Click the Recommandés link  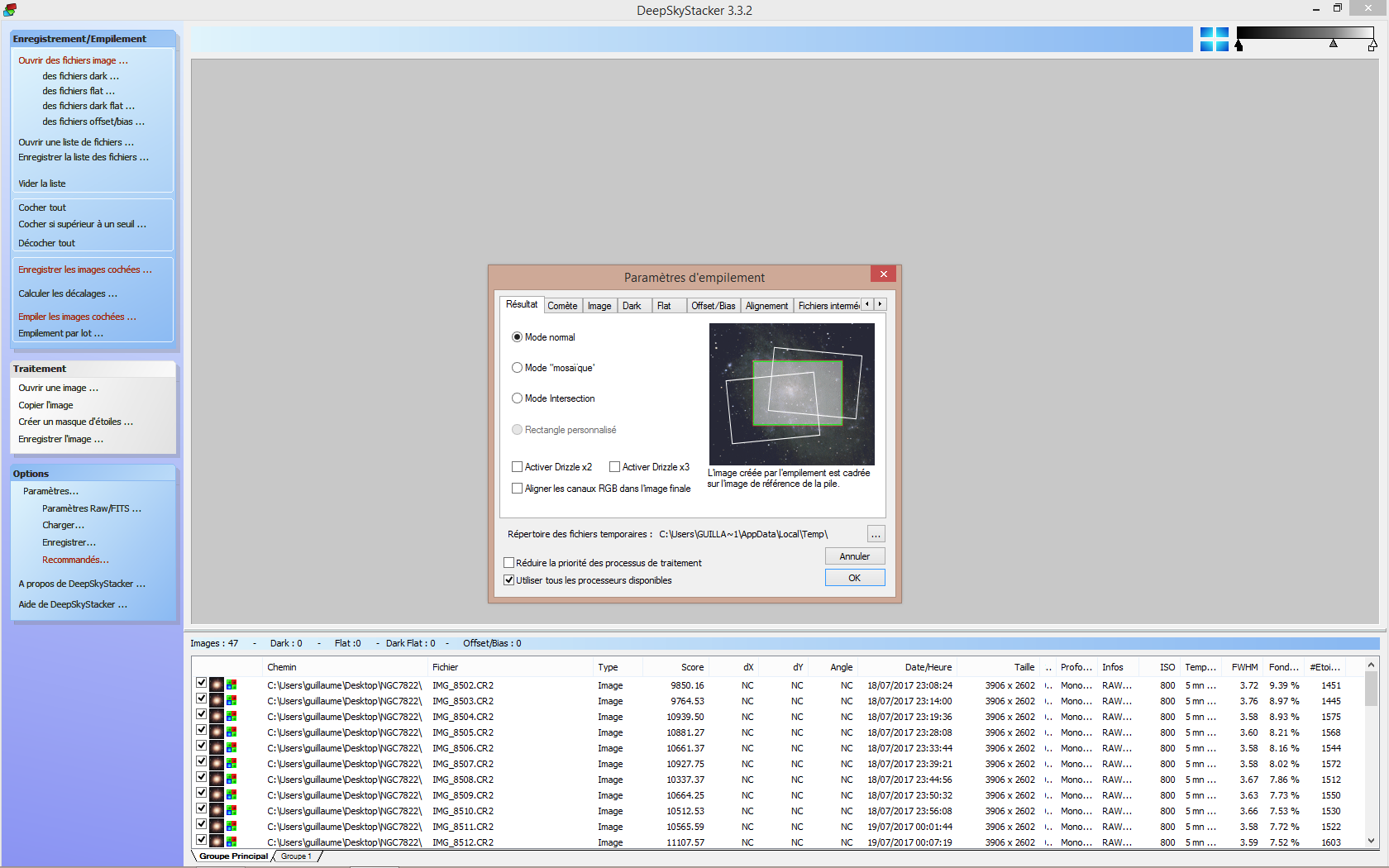pos(75,560)
